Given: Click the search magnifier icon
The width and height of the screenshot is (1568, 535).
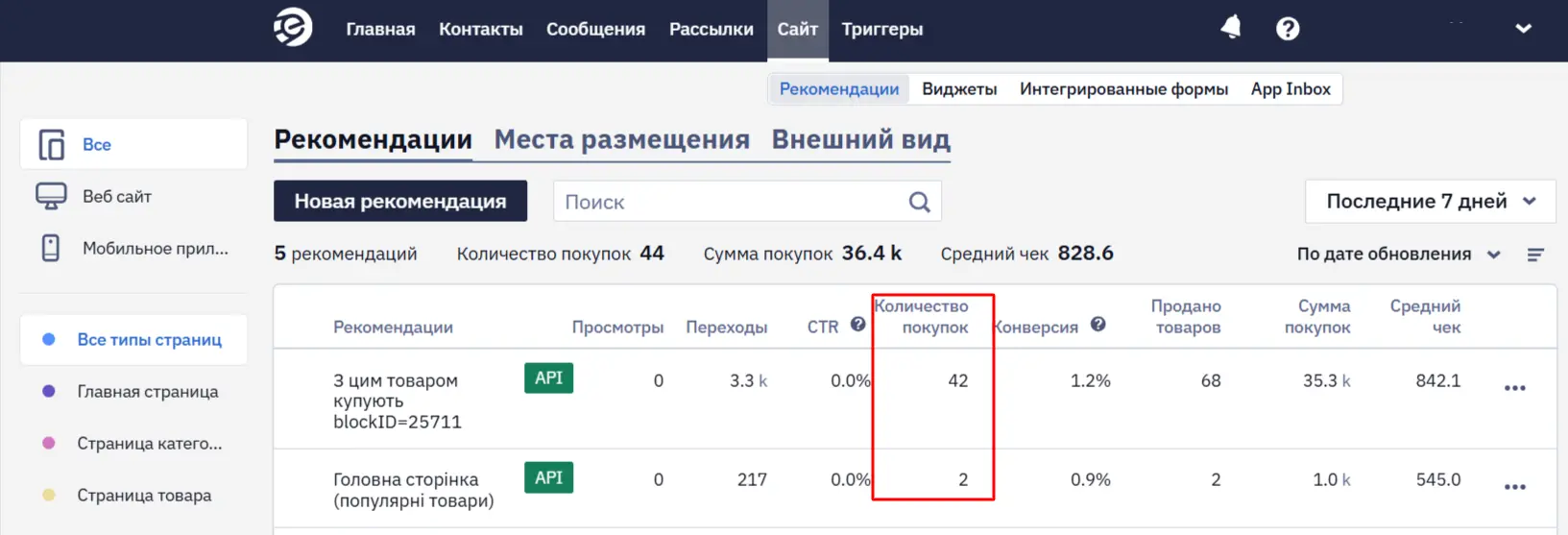Looking at the screenshot, I should [x=920, y=203].
